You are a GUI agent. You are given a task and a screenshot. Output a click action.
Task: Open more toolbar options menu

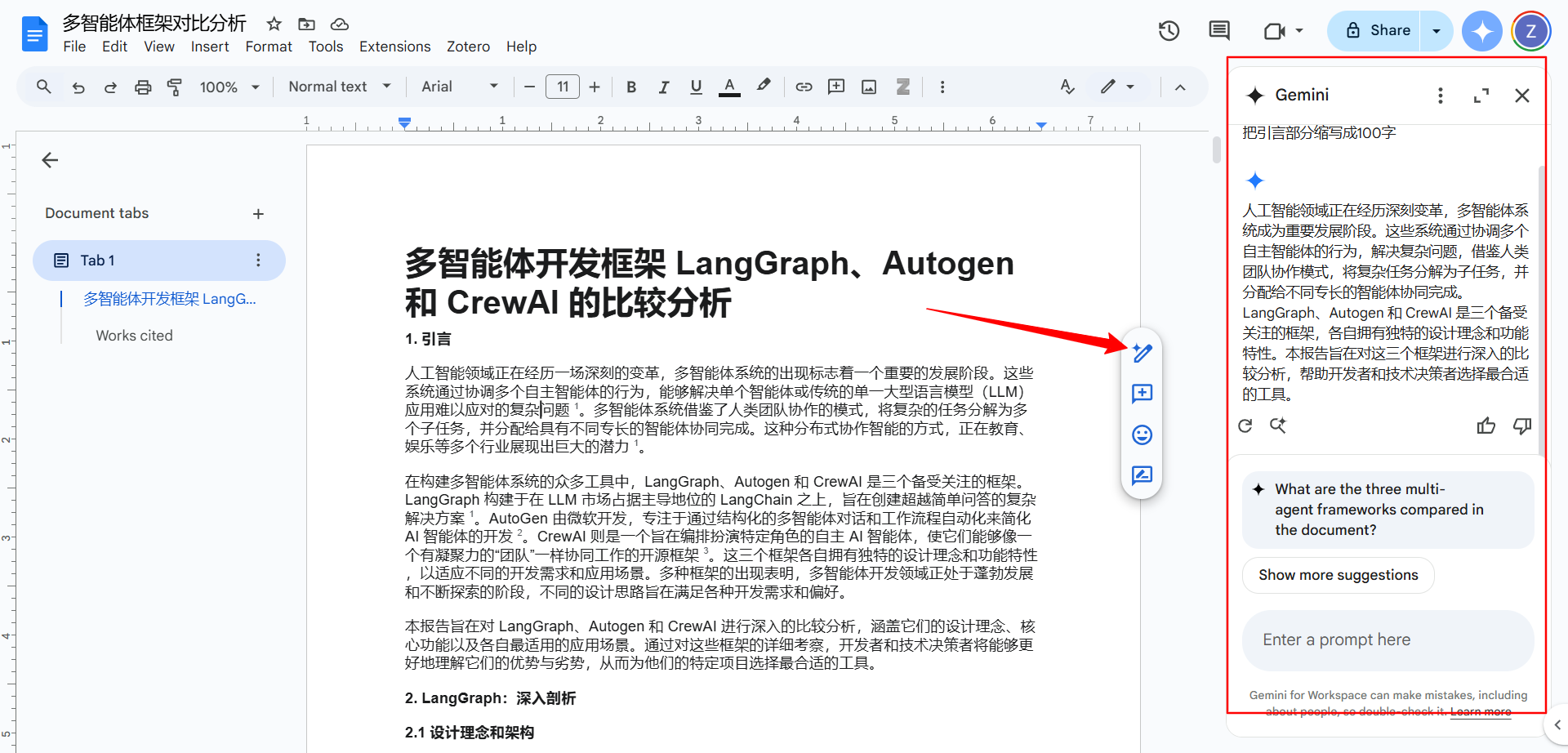(x=942, y=87)
